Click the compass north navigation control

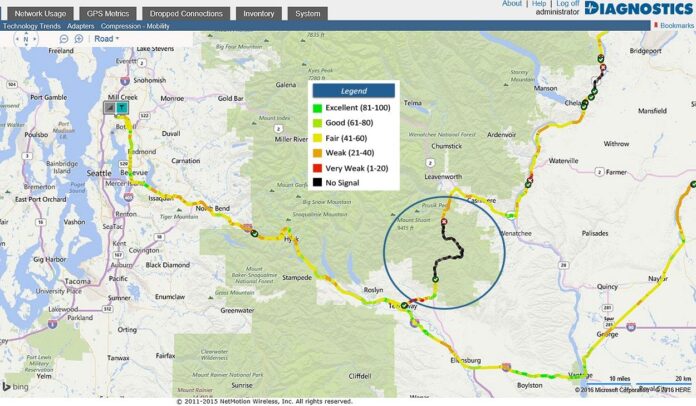click(27, 40)
